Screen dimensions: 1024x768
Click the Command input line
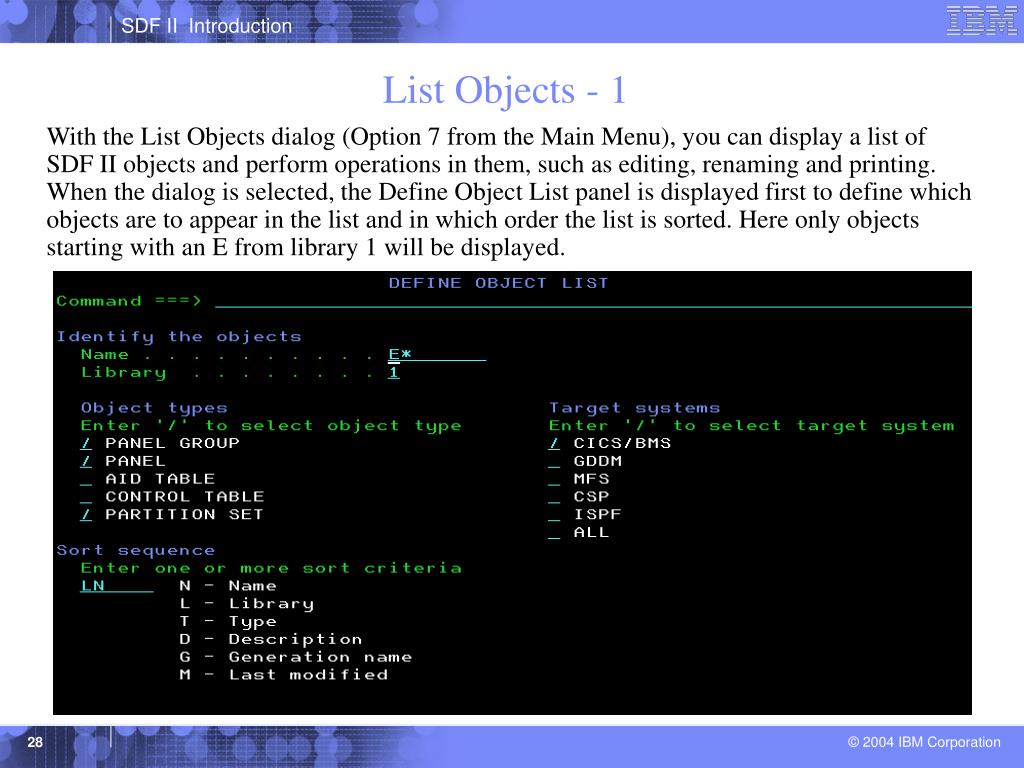click(x=593, y=301)
